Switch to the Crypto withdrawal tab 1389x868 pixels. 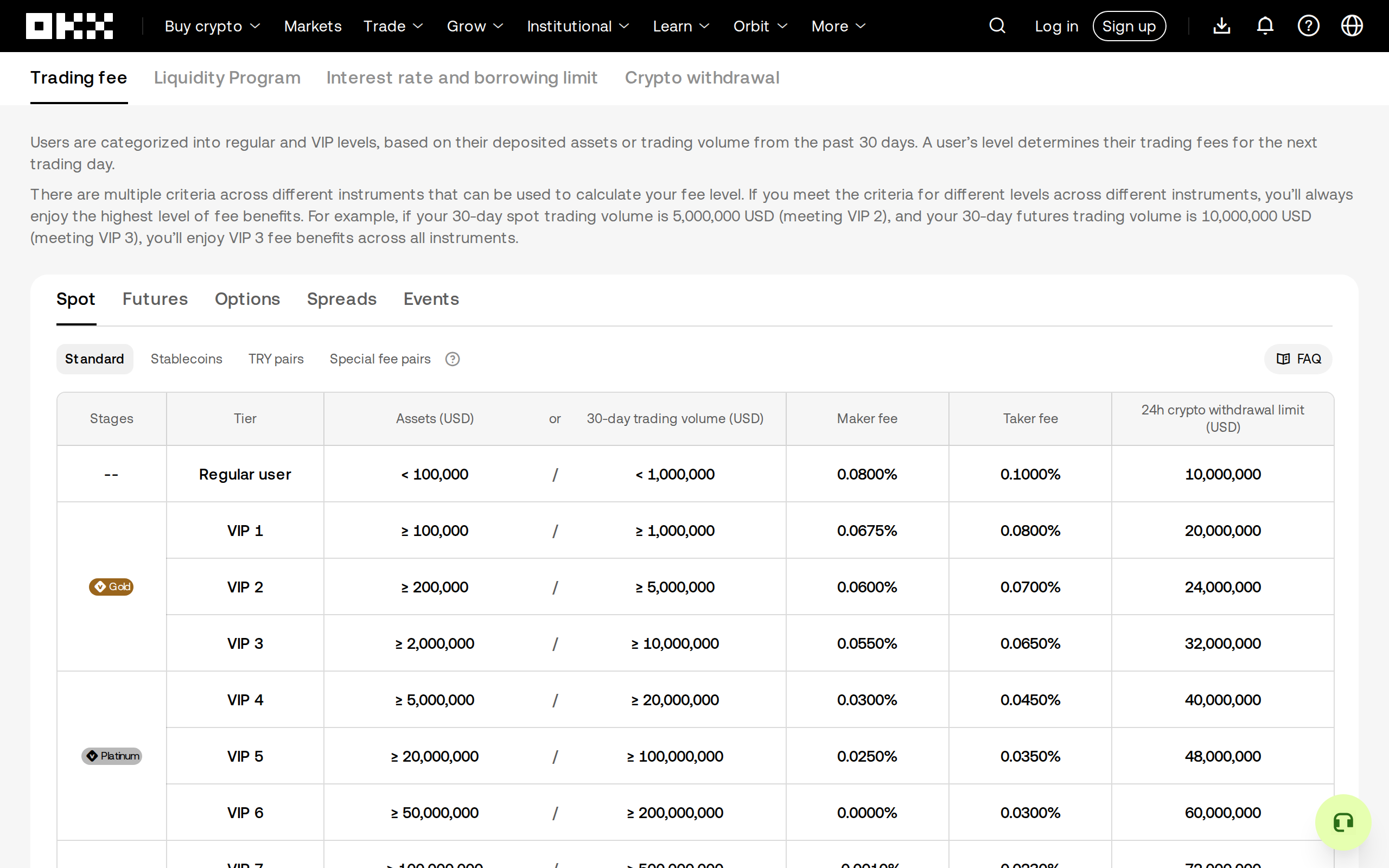[702, 78]
